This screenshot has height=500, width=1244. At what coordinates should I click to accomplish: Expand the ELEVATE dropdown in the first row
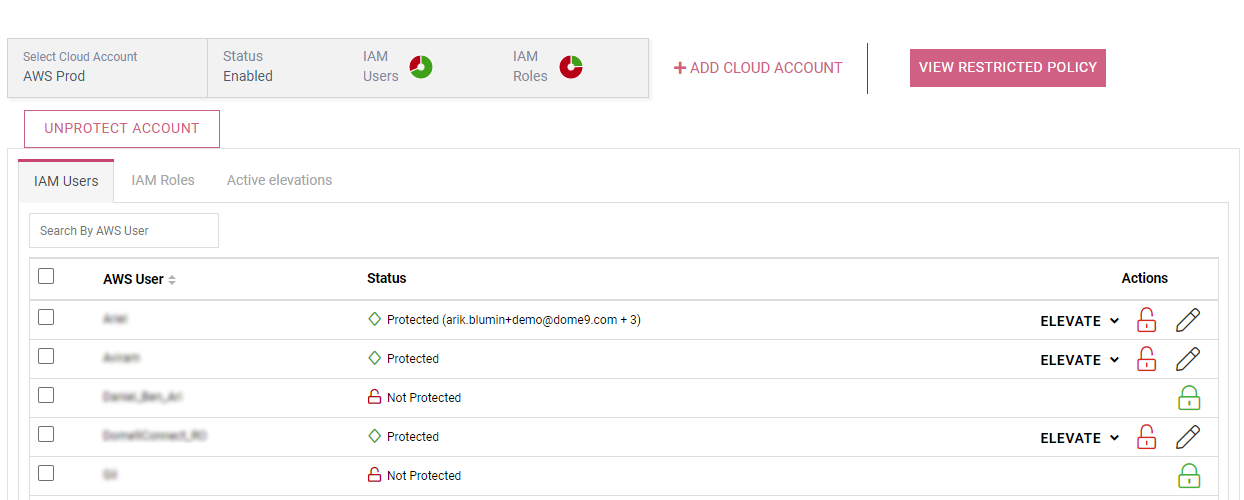tap(1079, 321)
